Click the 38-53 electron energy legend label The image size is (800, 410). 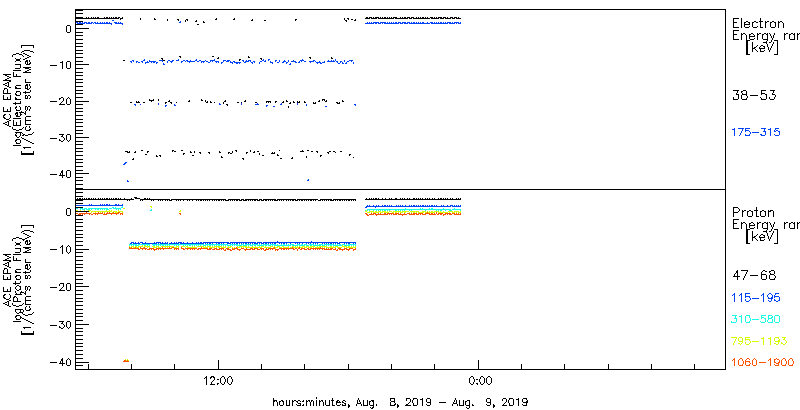pyautogui.click(x=754, y=95)
